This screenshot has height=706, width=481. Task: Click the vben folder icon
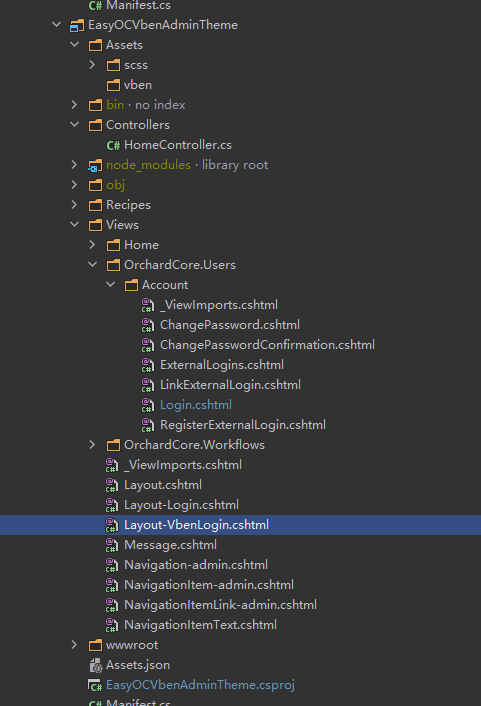(x=113, y=85)
